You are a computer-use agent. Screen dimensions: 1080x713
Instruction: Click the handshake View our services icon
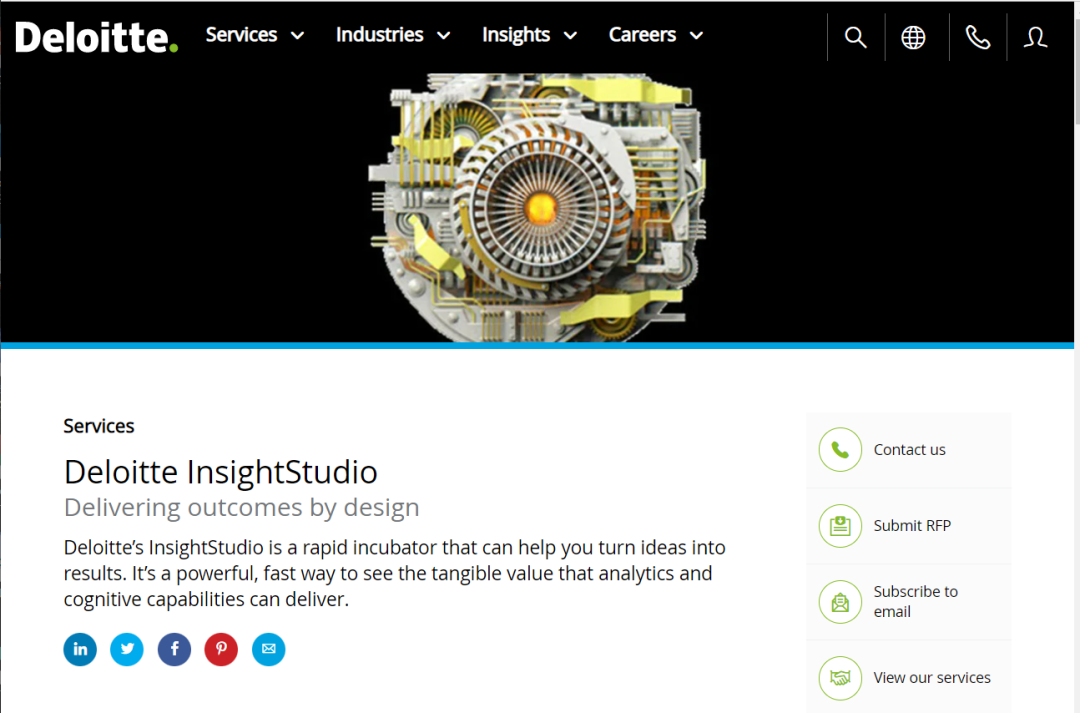840,678
